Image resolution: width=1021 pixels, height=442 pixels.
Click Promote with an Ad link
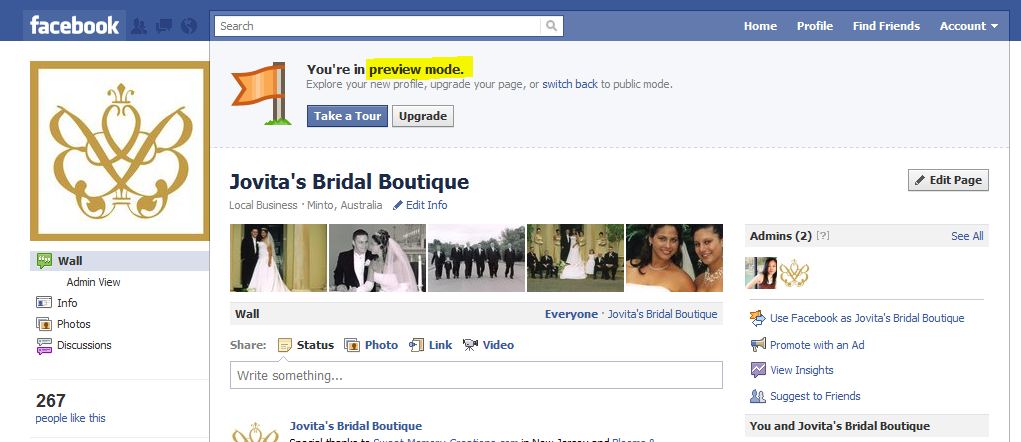point(817,345)
